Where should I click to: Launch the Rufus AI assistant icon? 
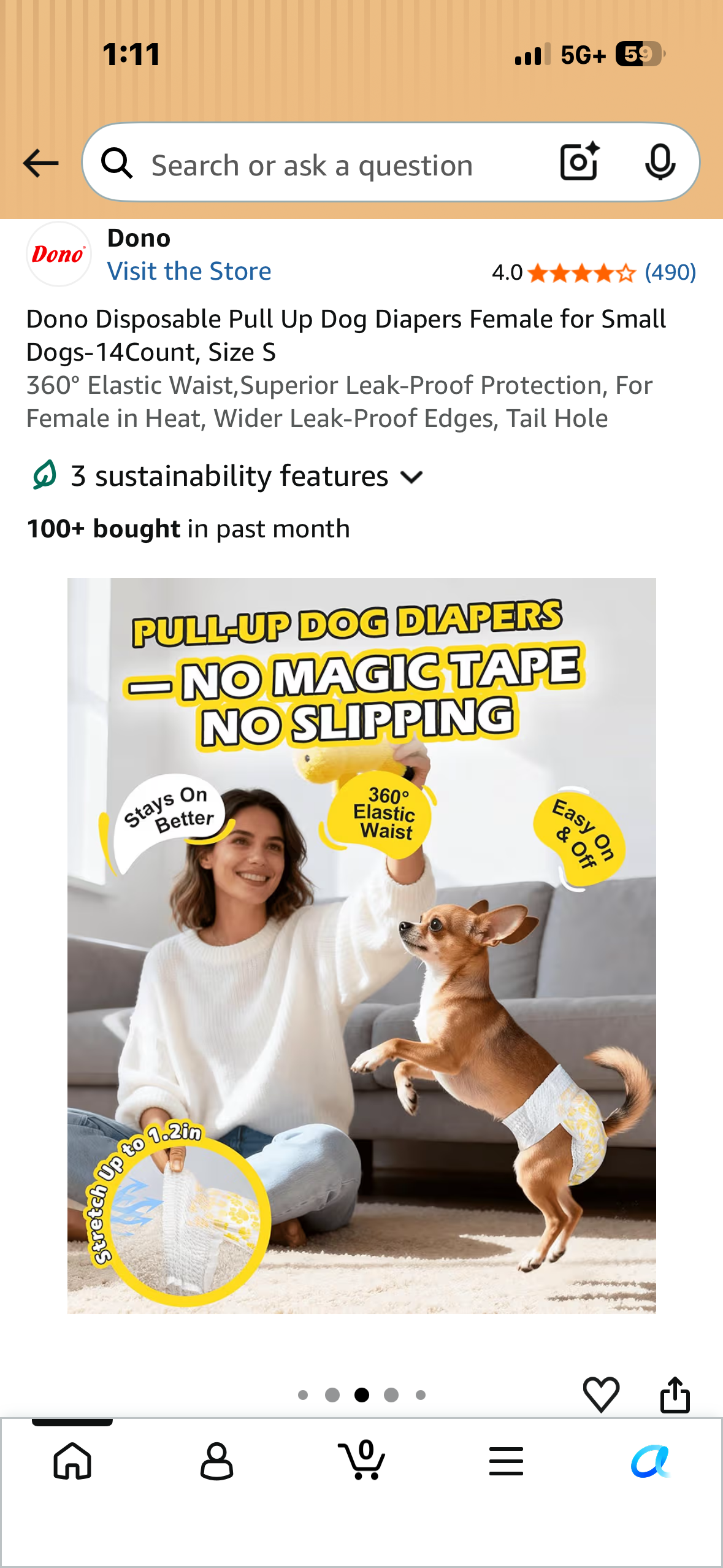click(x=651, y=1461)
